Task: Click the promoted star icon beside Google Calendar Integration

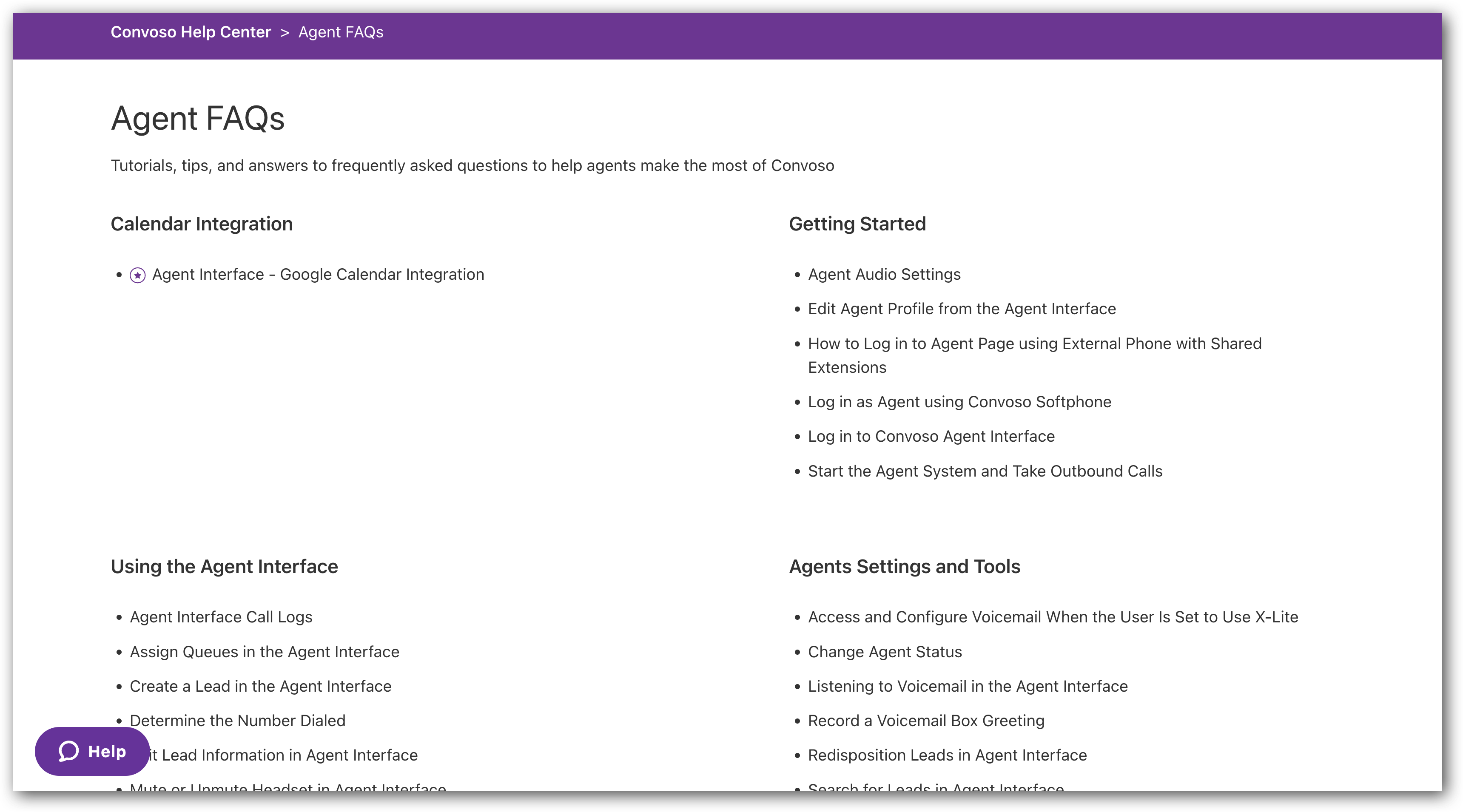Action: click(x=137, y=275)
